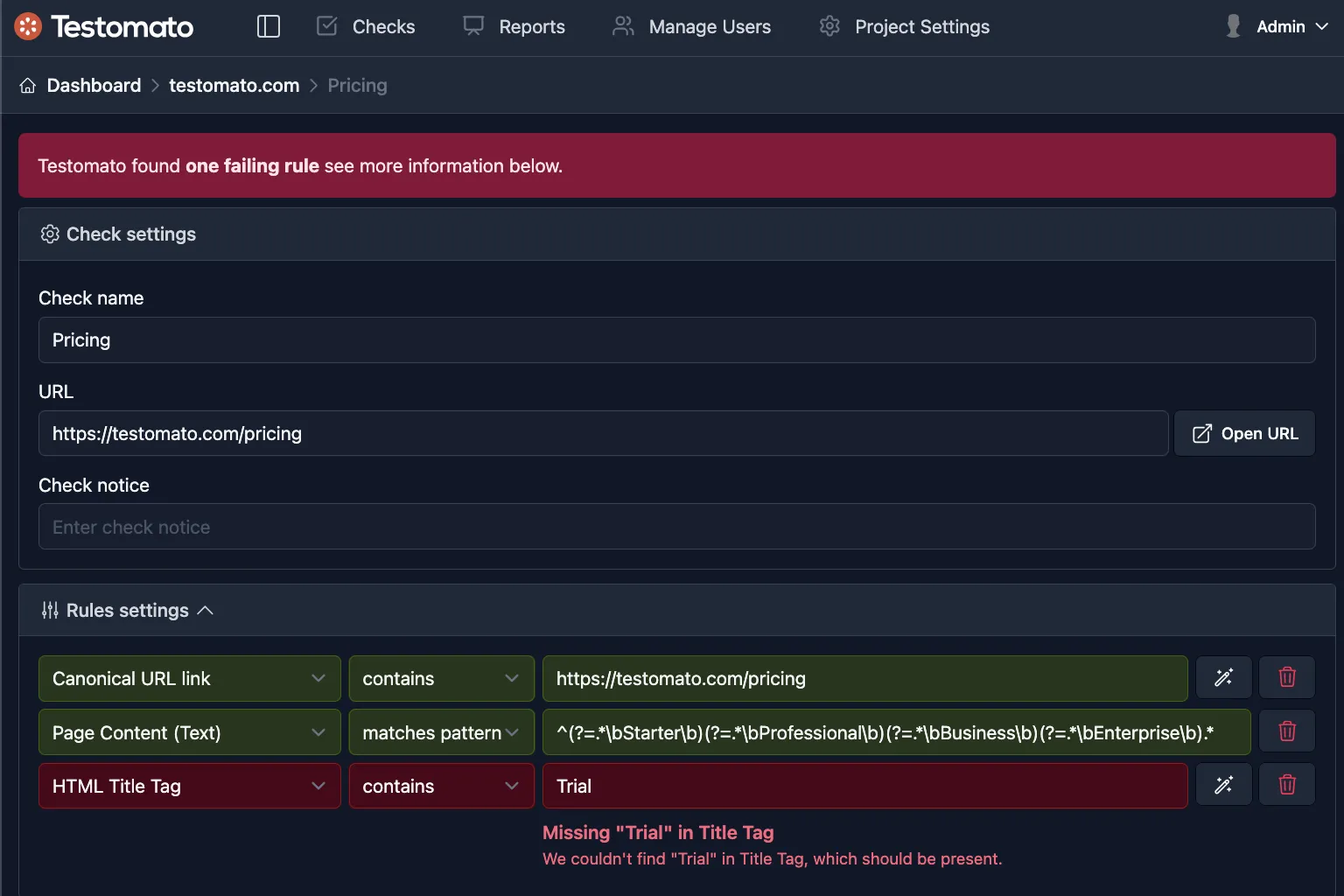Click the Manage Users people icon

tap(622, 26)
